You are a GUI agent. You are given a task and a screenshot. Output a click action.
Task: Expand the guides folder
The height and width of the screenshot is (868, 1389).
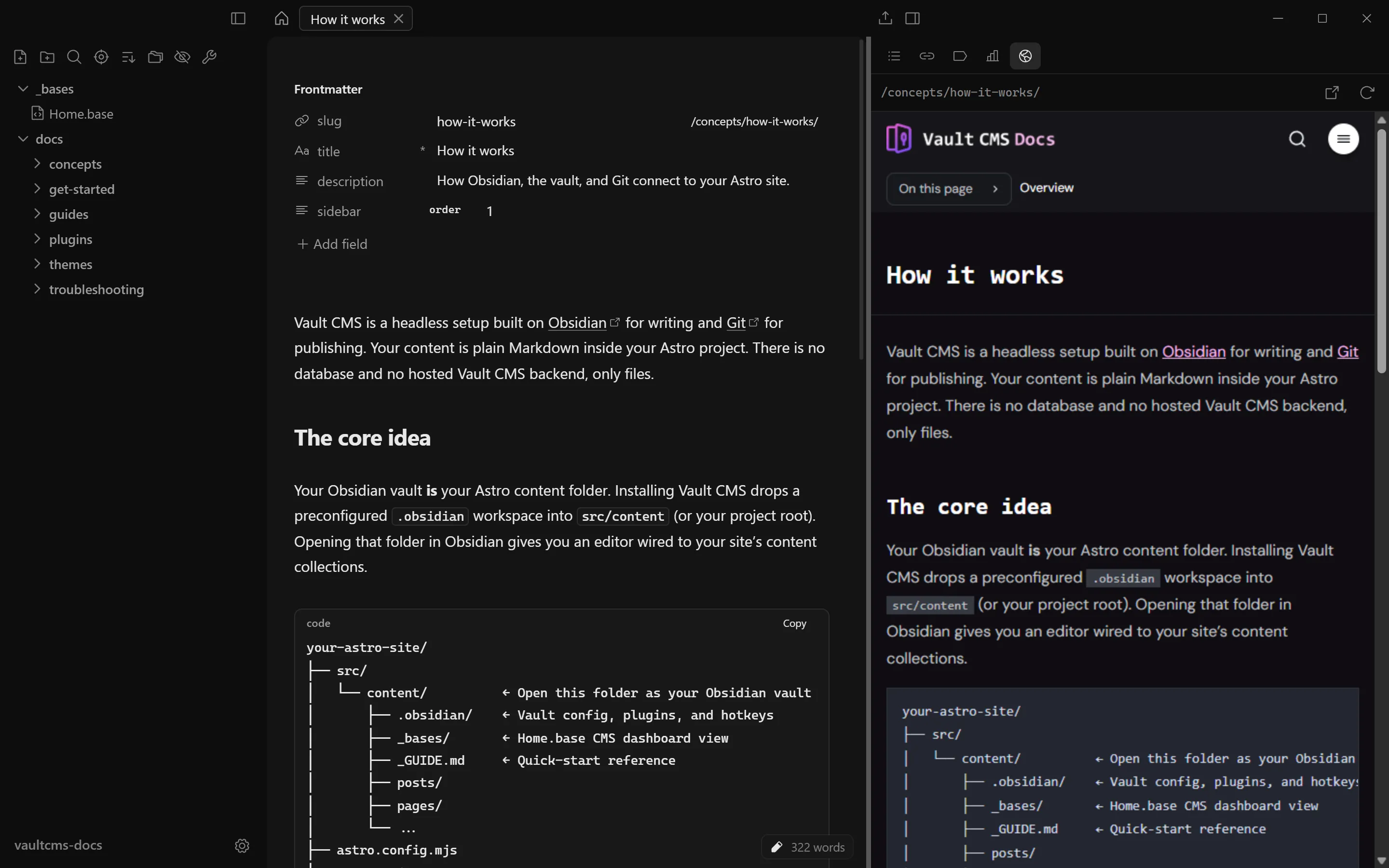click(37, 214)
